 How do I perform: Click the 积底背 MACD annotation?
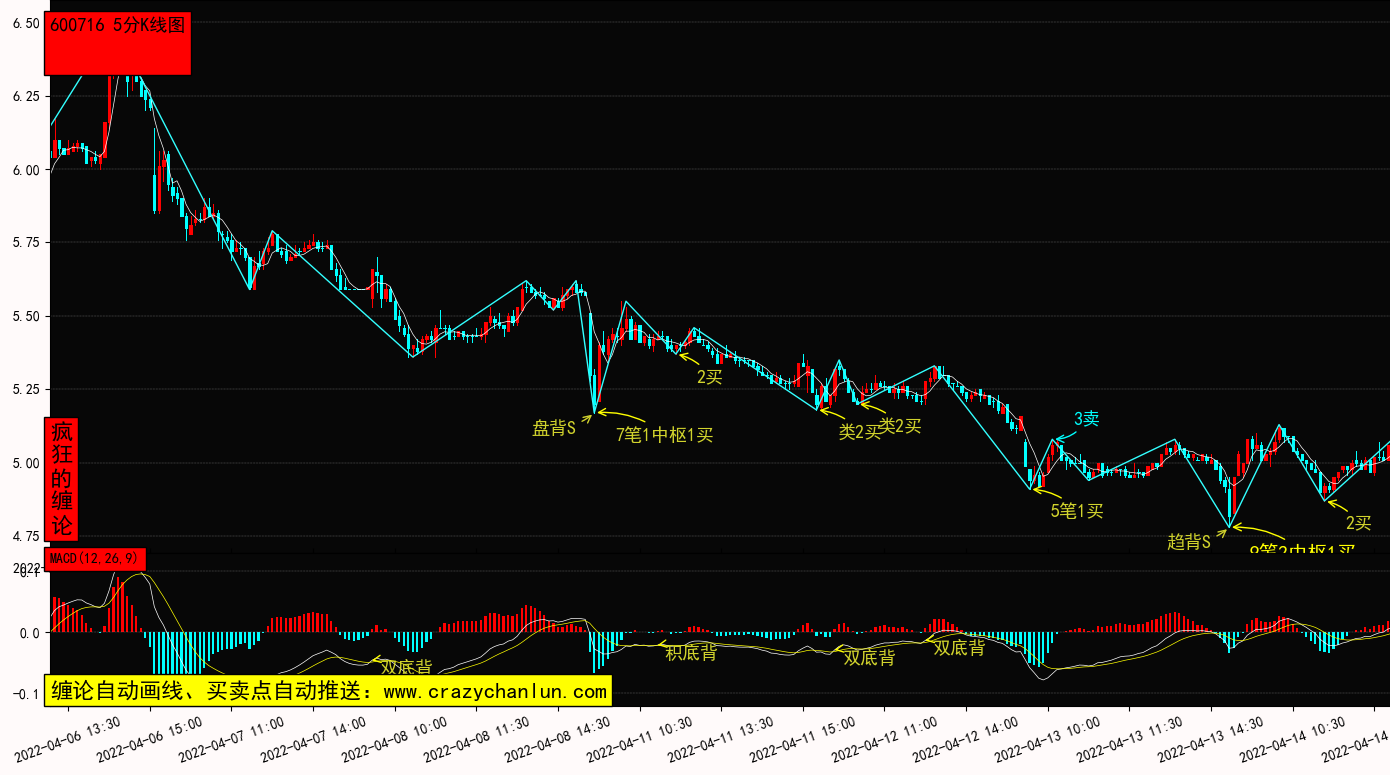click(691, 653)
